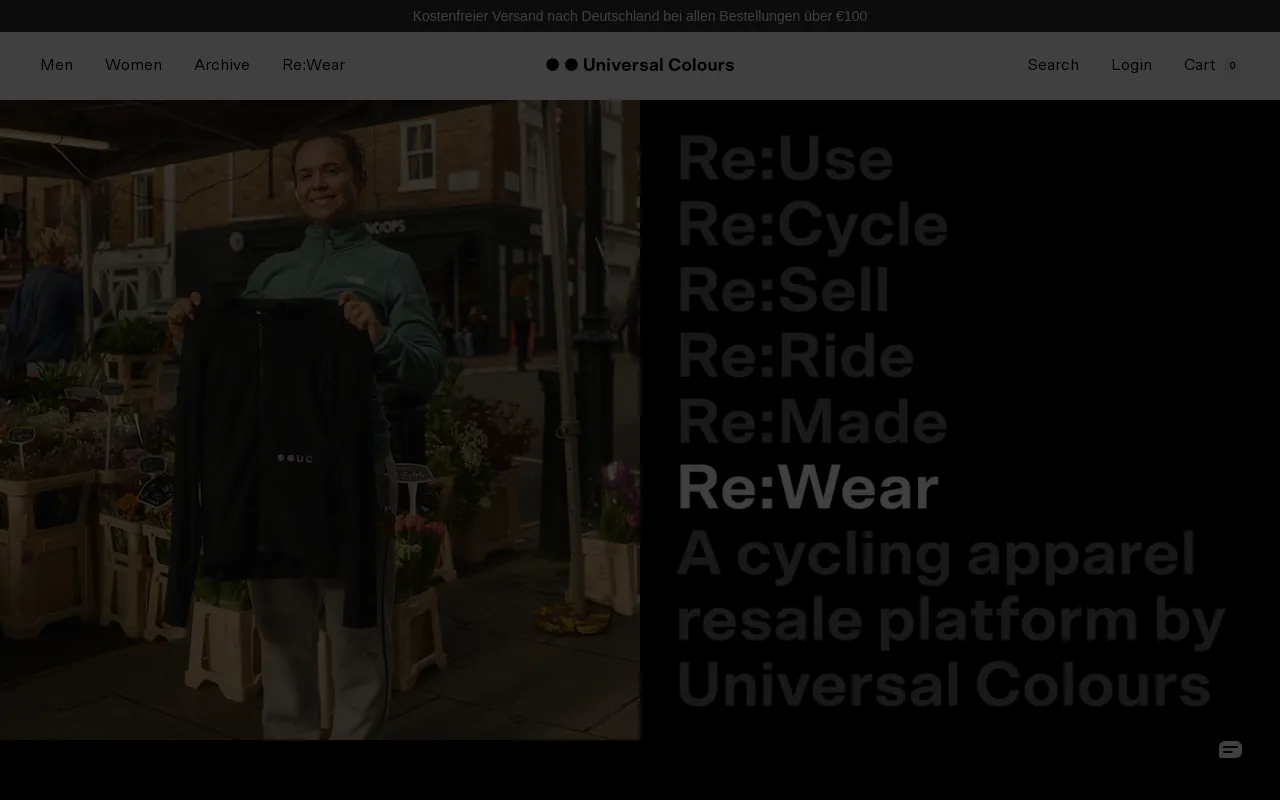Open the Re:Wear page
The width and height of the screenshot is (1280, 800).
tap(313, 65)
